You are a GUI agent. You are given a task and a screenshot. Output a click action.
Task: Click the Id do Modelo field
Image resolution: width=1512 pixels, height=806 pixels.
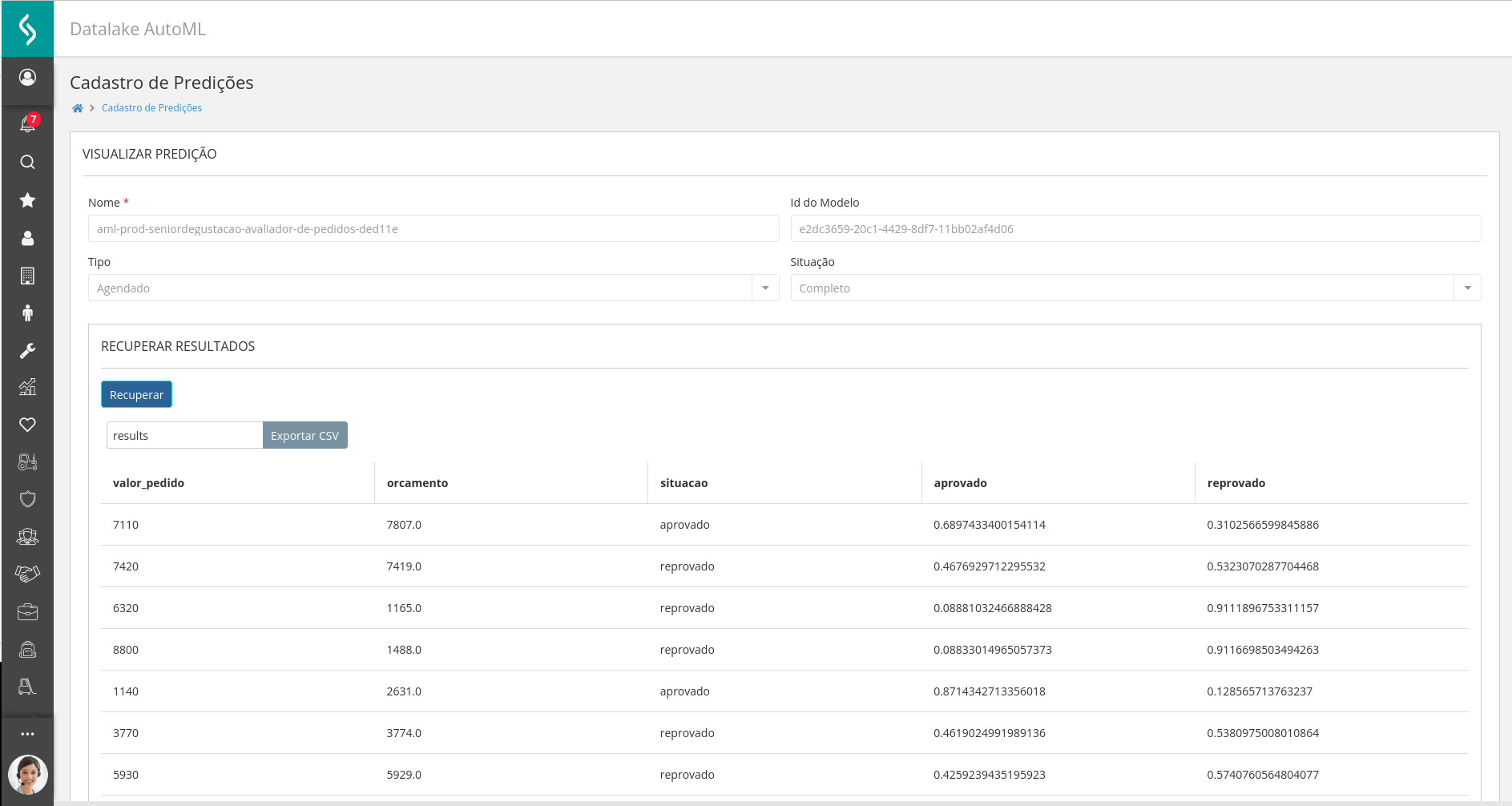pos(1135,228)
